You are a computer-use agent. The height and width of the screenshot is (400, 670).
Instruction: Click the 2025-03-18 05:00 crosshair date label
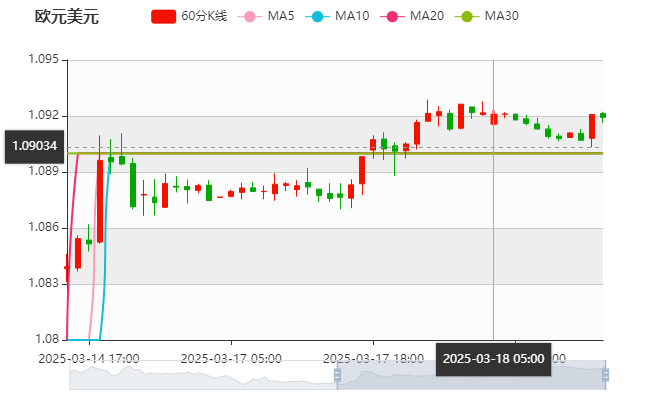(493, 358)
